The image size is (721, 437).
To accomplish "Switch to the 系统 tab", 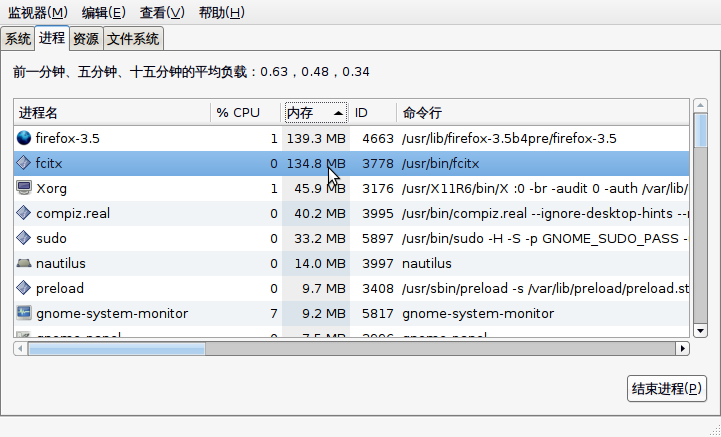I will pyautogui.click(x=17, y=39).
